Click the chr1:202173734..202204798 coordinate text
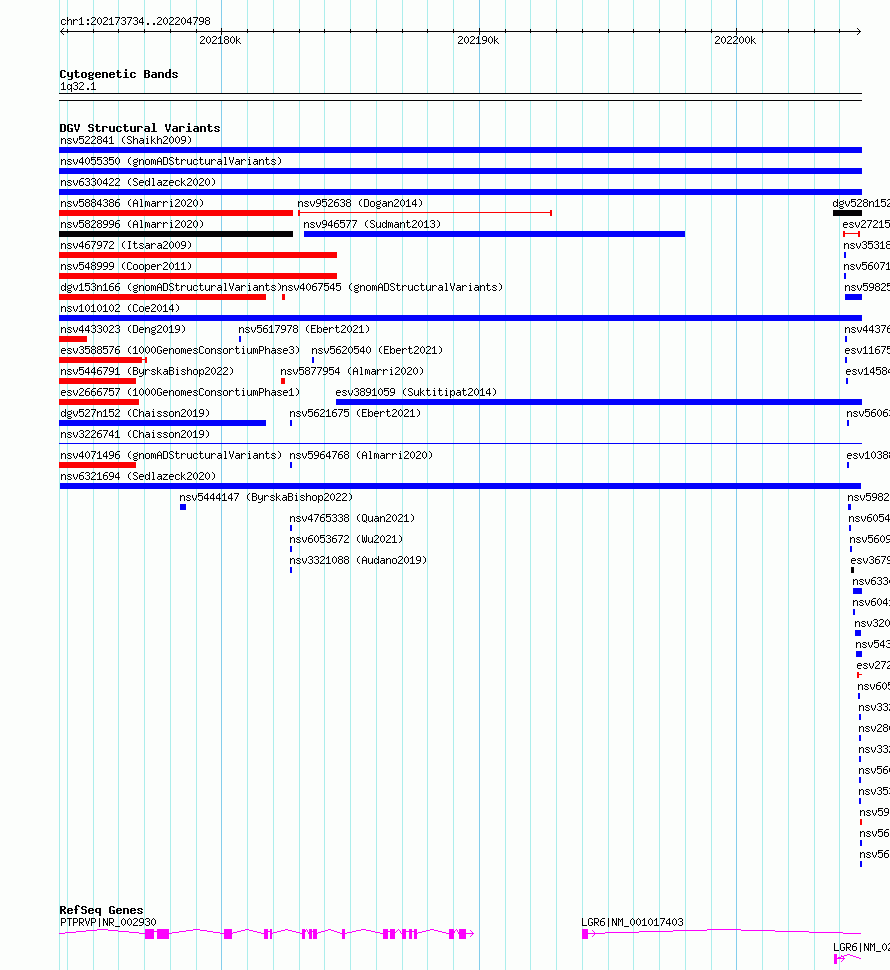The width and height of the screenshot is (890, 970). click(135, 22)
